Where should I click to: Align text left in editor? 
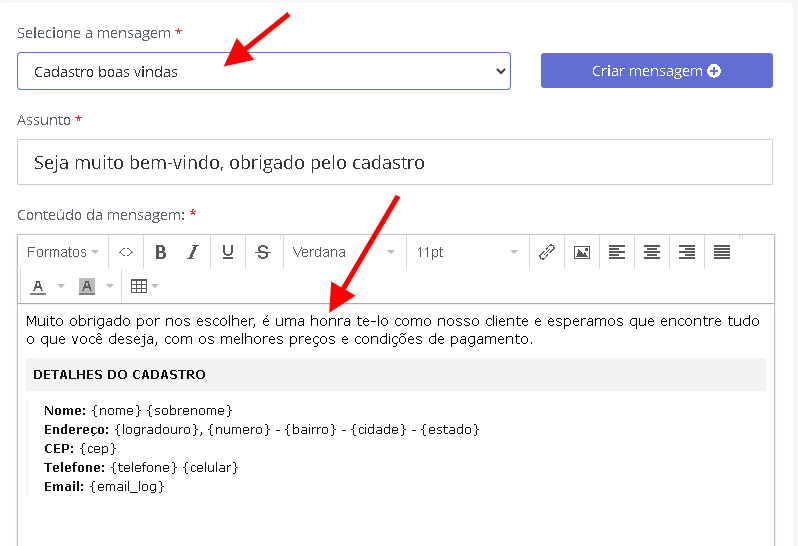pyautogui.click(x=617, y=252)
